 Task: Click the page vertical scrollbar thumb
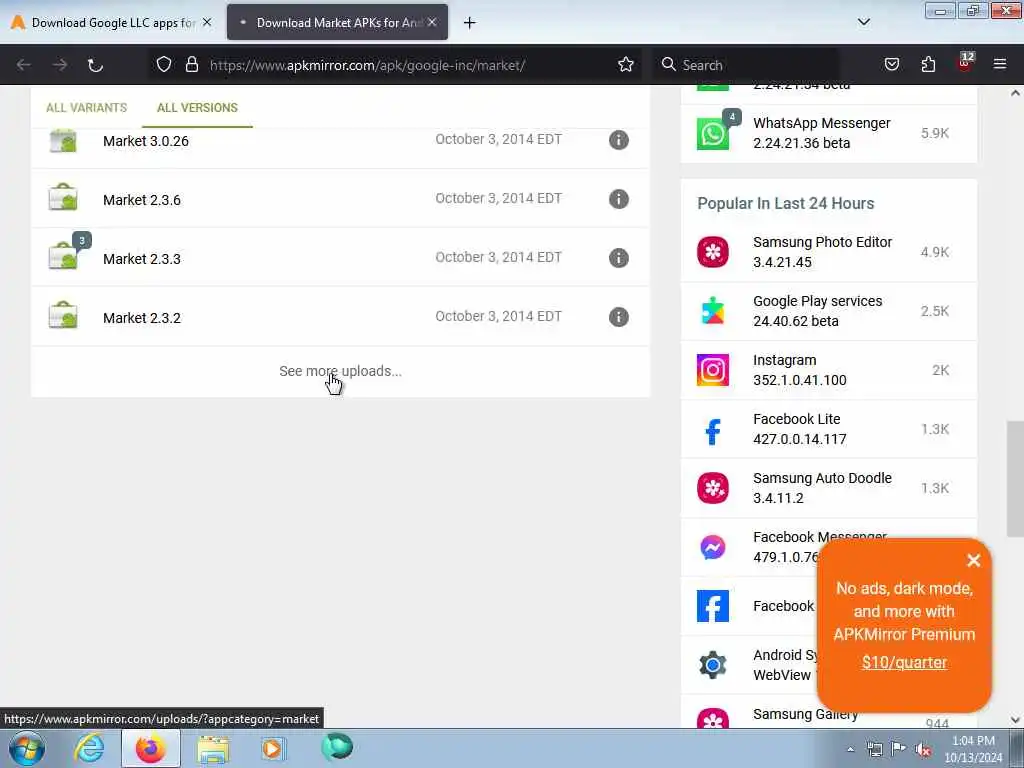point(1015,478)
